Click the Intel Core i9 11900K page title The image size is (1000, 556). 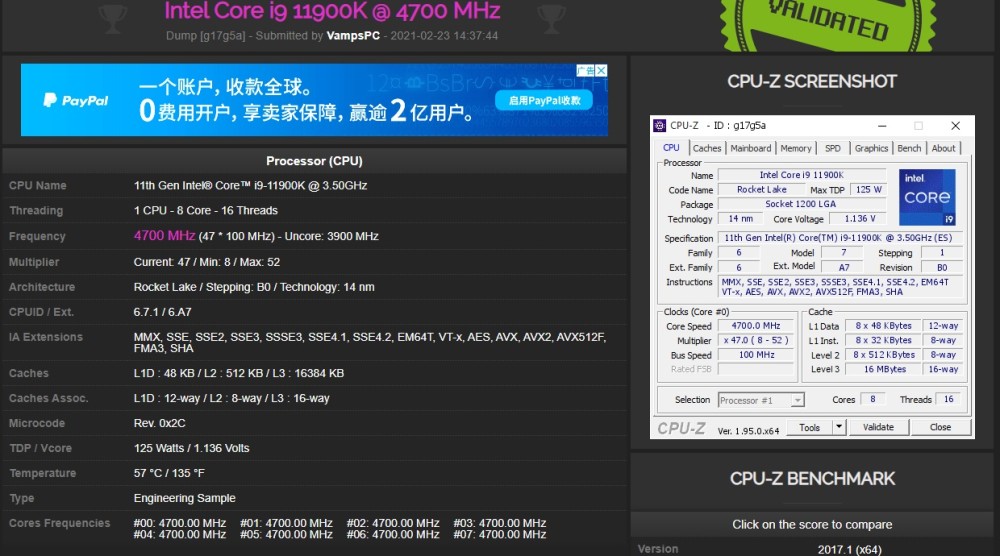pyautogui.click(x=332, y=11)
